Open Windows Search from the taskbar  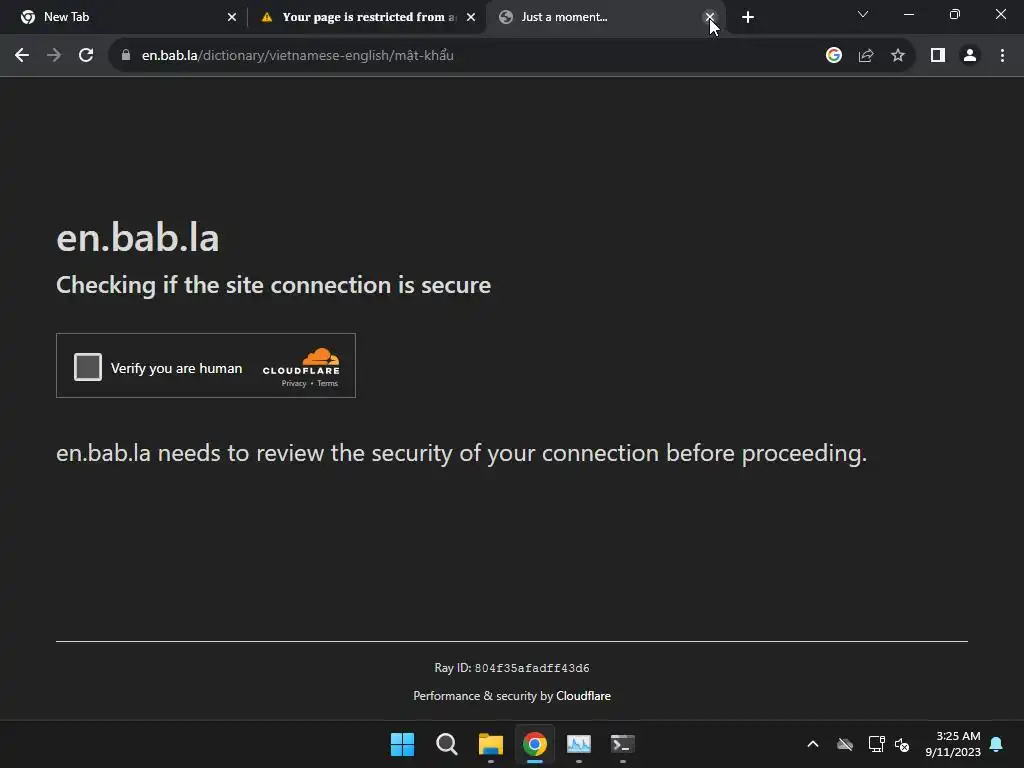[x=447, y=744]
